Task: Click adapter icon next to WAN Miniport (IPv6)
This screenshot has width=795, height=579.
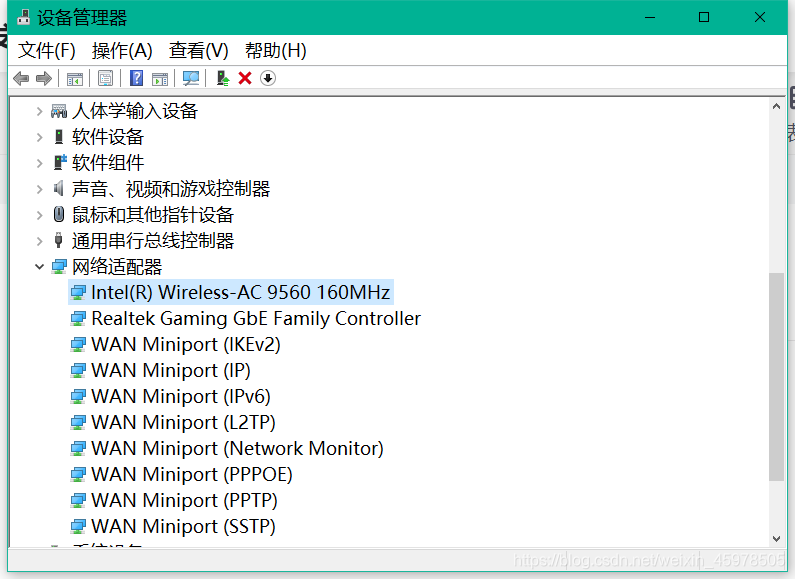Action: 78,396
